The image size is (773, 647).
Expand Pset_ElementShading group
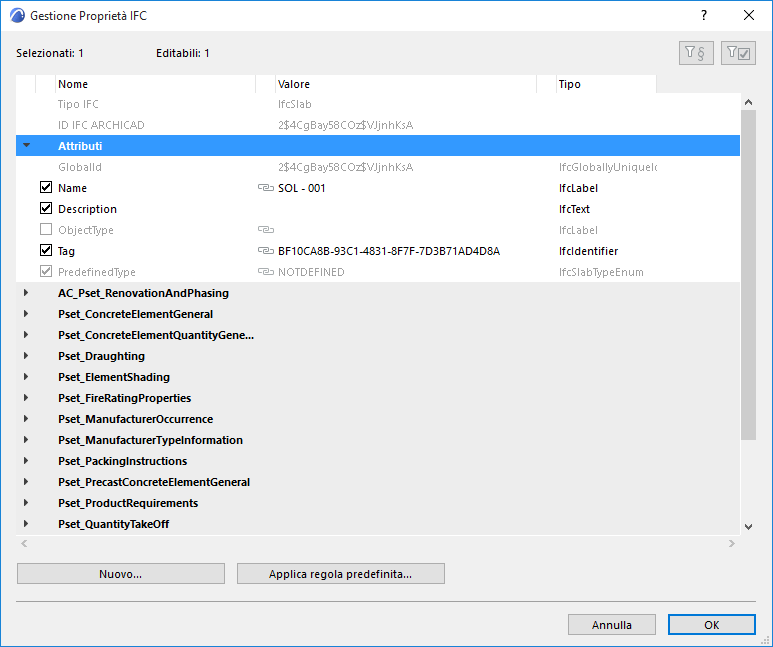pyautogui.click(x=26, y=377)
